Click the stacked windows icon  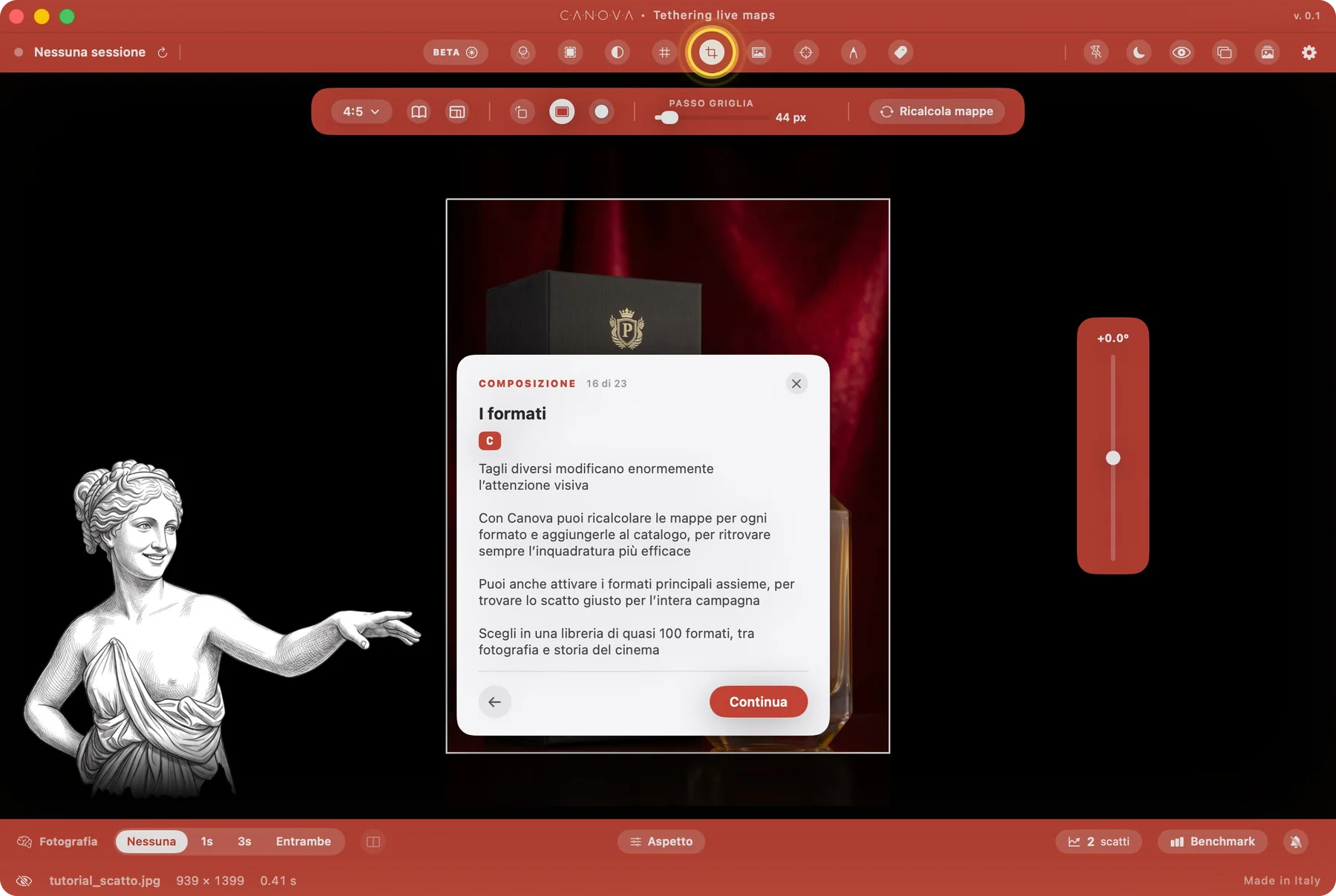click(1225, 52)
